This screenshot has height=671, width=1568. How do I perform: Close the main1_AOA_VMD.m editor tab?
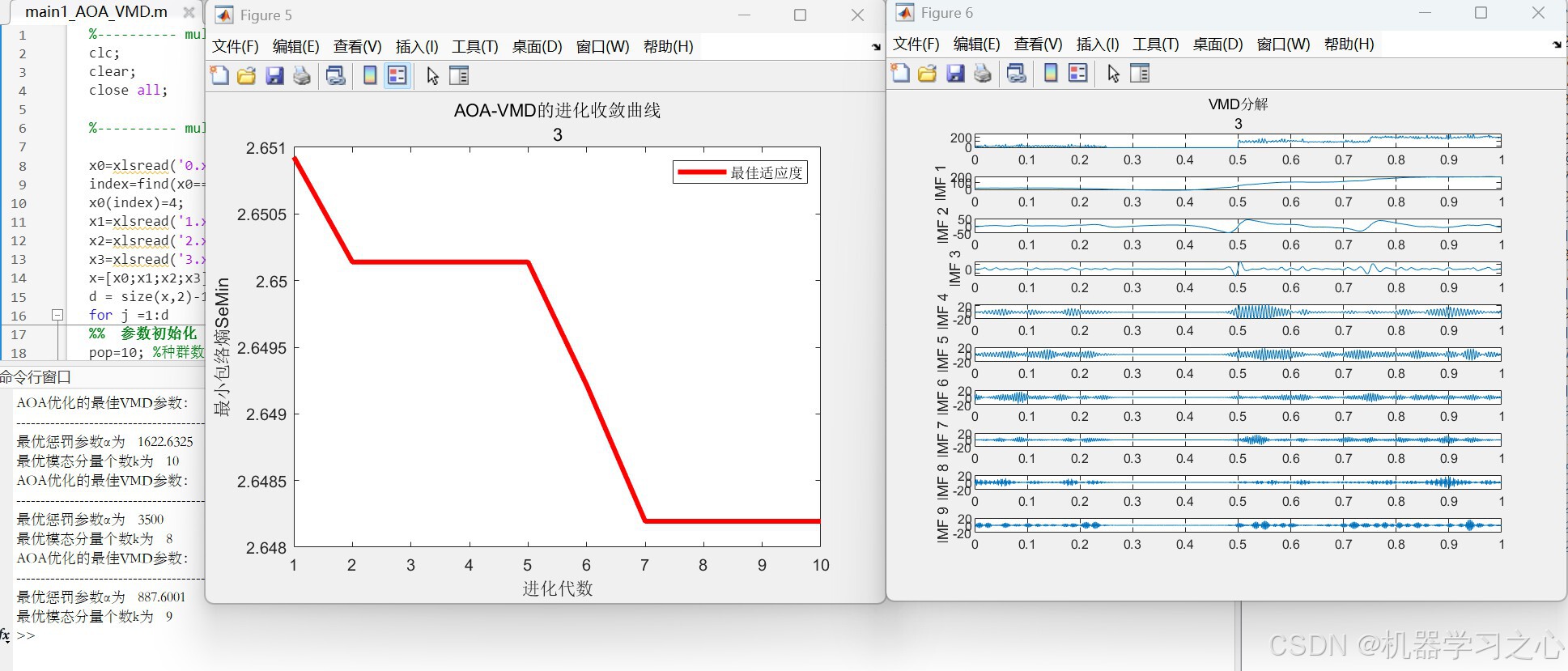189,12
